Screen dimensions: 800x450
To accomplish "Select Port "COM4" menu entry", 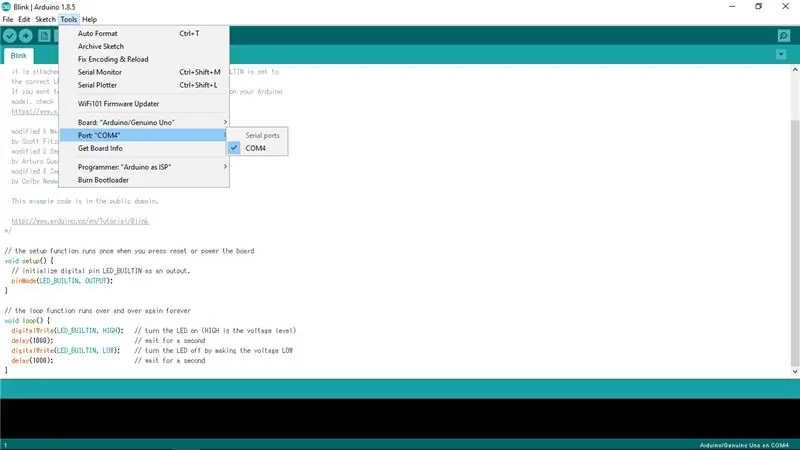I will (x=144, y=135).
